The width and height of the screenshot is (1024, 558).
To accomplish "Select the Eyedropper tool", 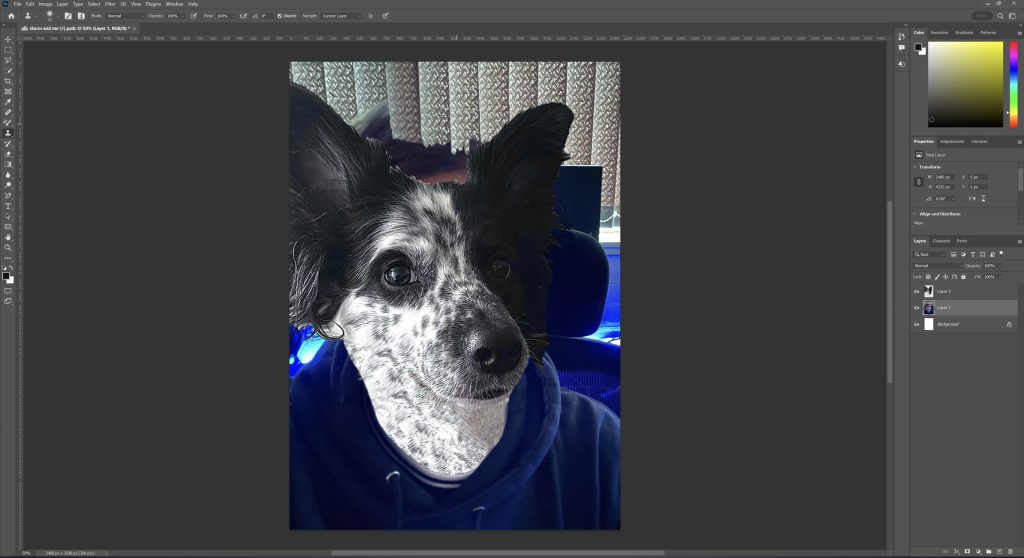I will pos(8,102).
